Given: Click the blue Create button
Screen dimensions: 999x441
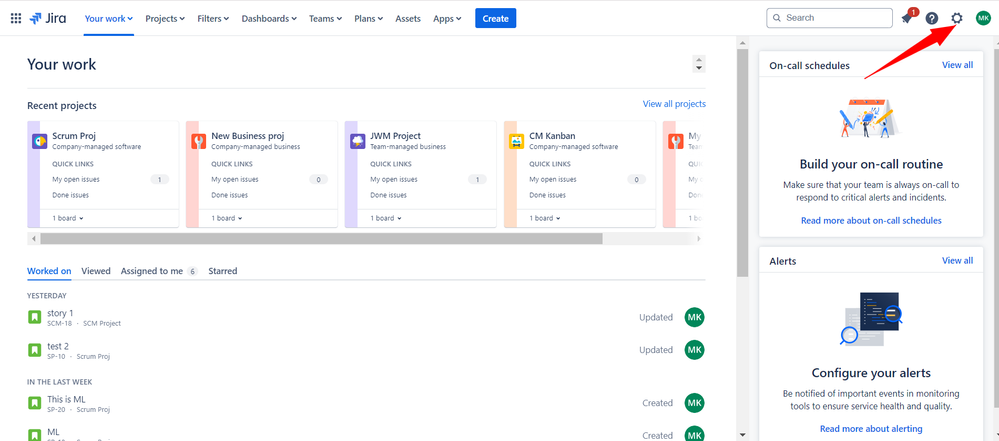Looking at the screenshot, I should coord(495,18).
